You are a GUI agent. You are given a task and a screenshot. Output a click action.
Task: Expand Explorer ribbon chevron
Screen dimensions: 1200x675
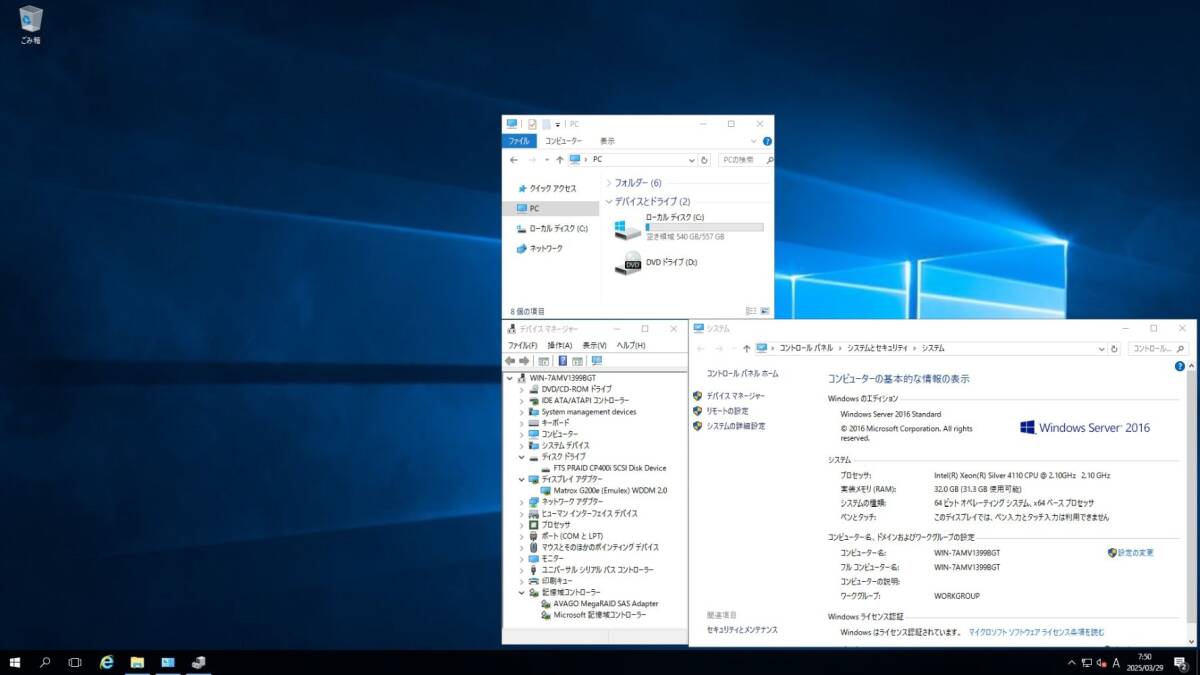point(755,142)
